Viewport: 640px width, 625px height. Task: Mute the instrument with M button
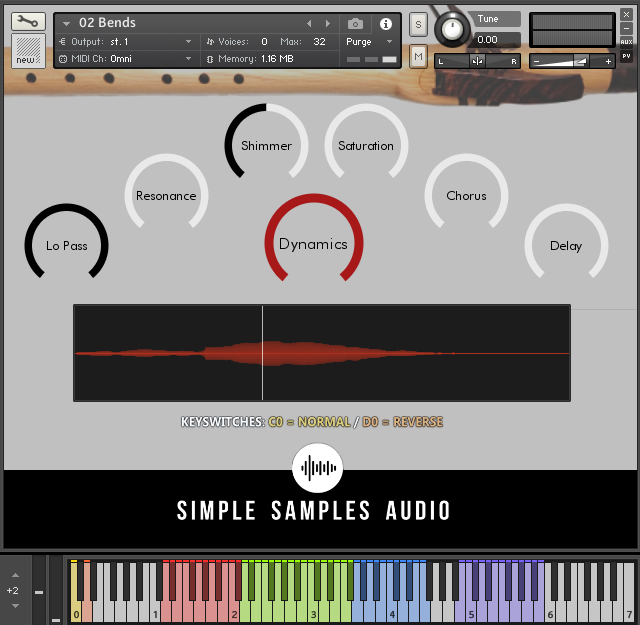[x=418, y=56]
